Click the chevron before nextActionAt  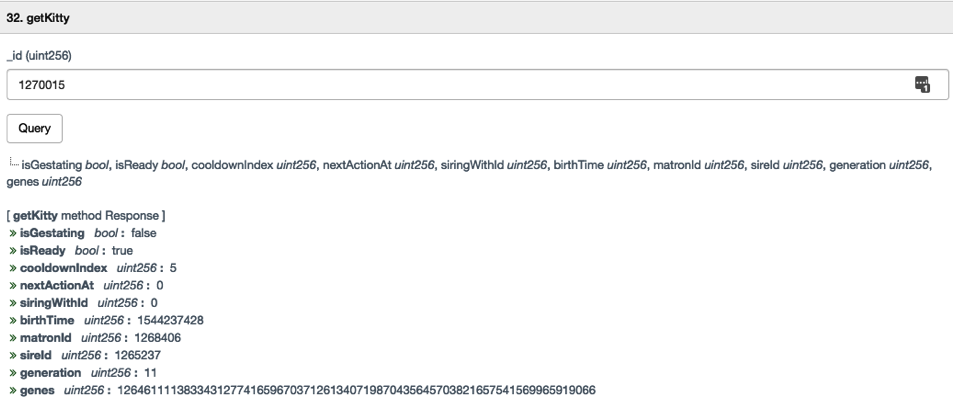click(x=12, y=285)
